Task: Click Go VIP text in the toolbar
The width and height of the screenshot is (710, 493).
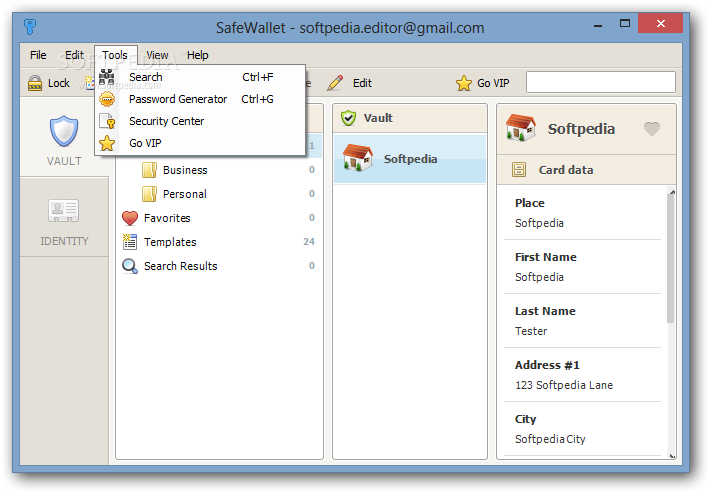Action: (x=493, y=83)
